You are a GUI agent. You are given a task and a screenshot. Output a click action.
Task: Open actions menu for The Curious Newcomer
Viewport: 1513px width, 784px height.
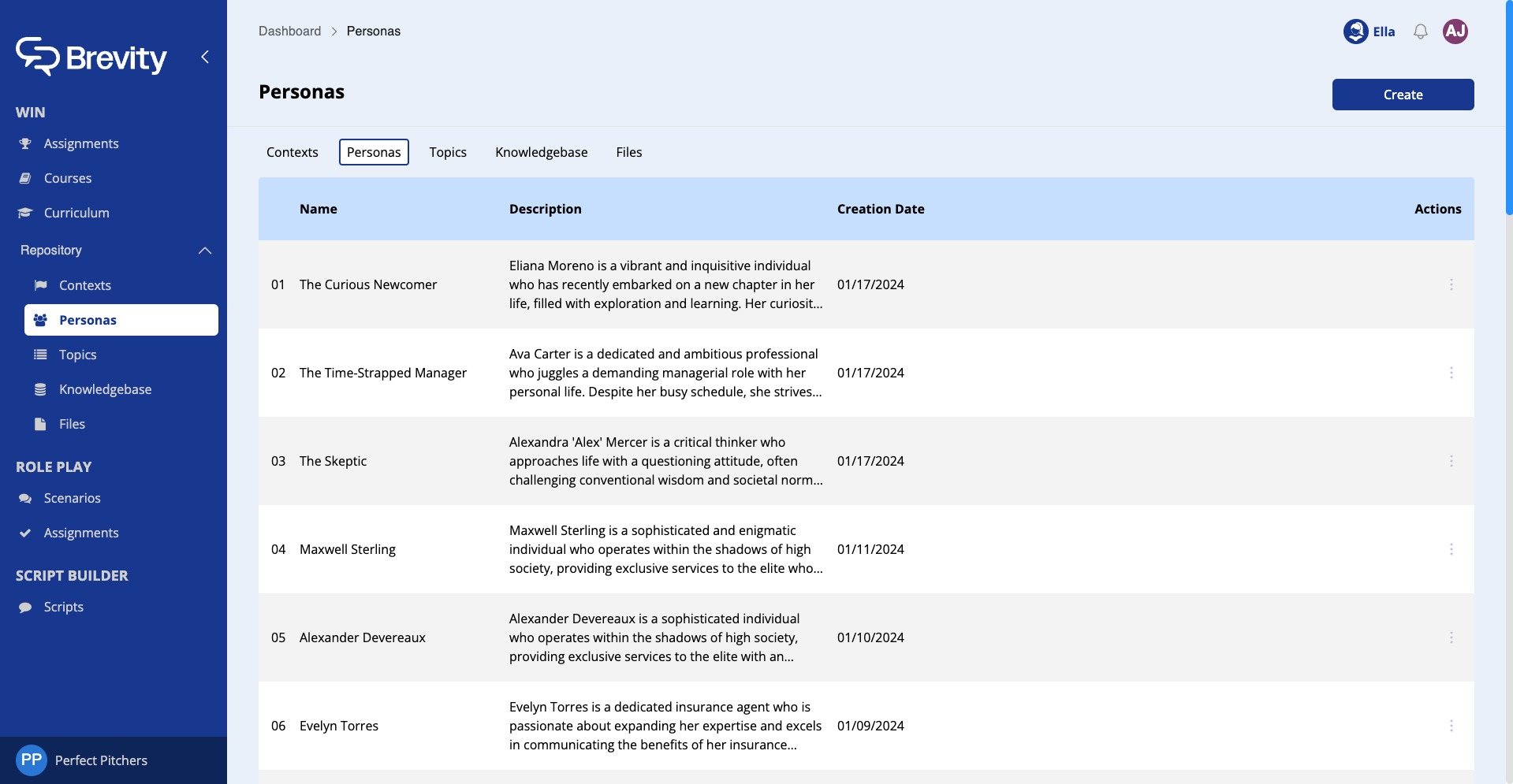[x=1451, y=284]
